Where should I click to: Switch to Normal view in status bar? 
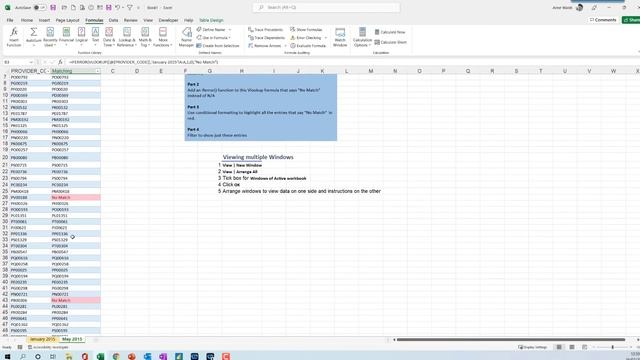[x=559, y=347]
